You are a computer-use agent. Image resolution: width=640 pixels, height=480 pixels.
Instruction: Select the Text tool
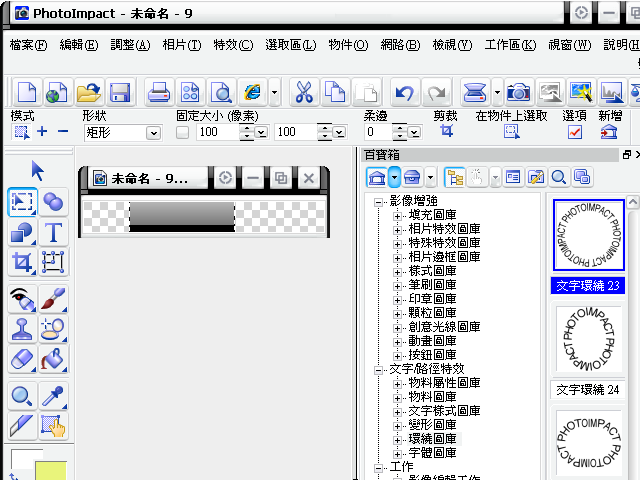tap(53, 233)
